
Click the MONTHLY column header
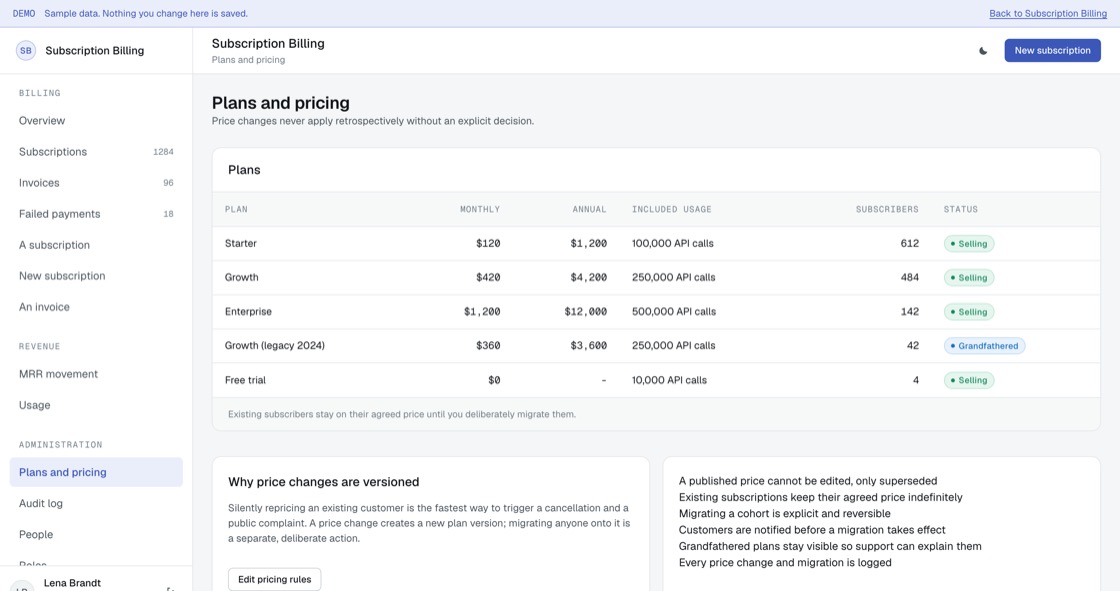pos(480,209)
